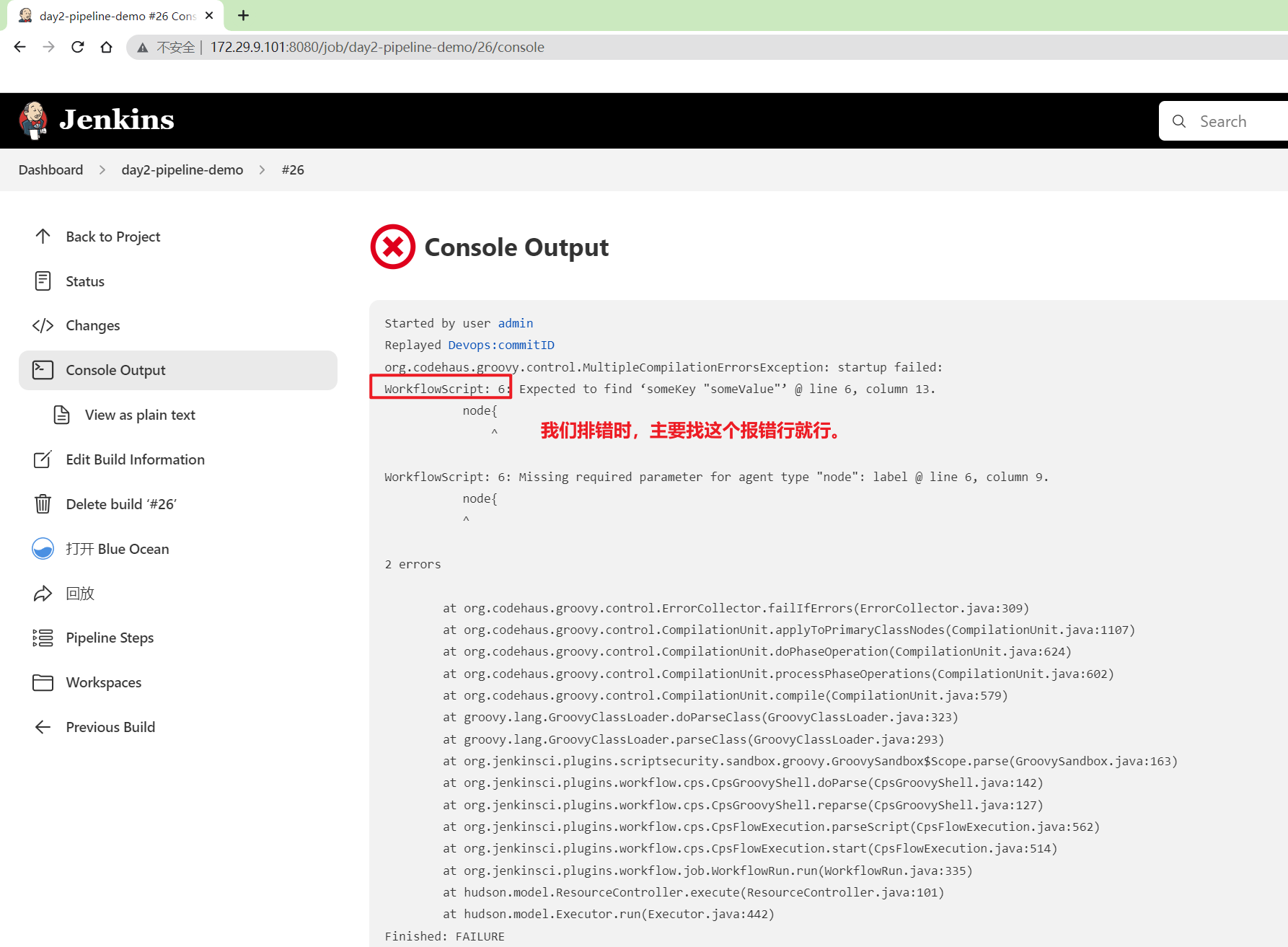Click the Workspaces folder icon

[x=43, y=682]
